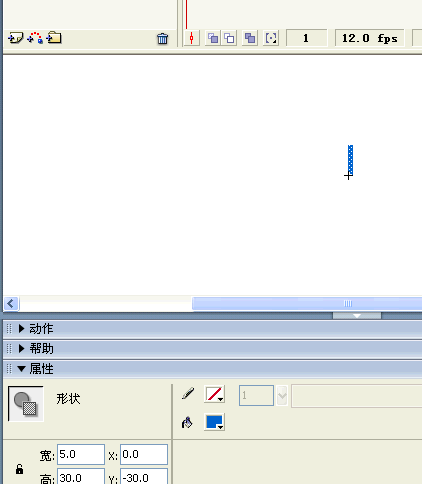Delete layer with trash can icon
Screen dimensions: 422x484
tap(162, 39)
